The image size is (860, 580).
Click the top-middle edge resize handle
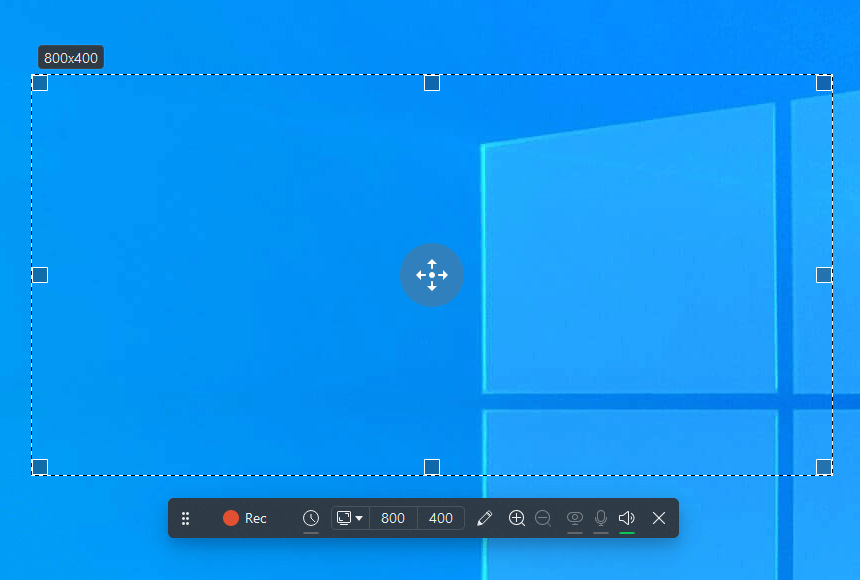pos(432,83)
